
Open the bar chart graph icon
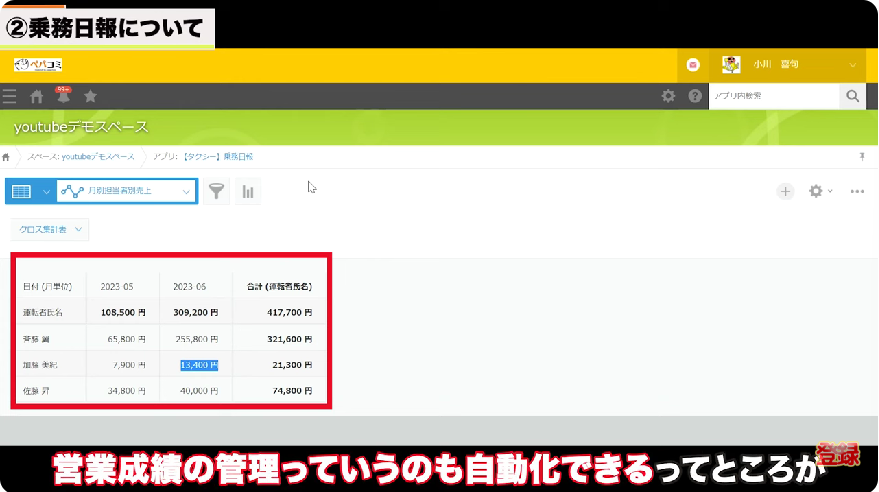247,191
